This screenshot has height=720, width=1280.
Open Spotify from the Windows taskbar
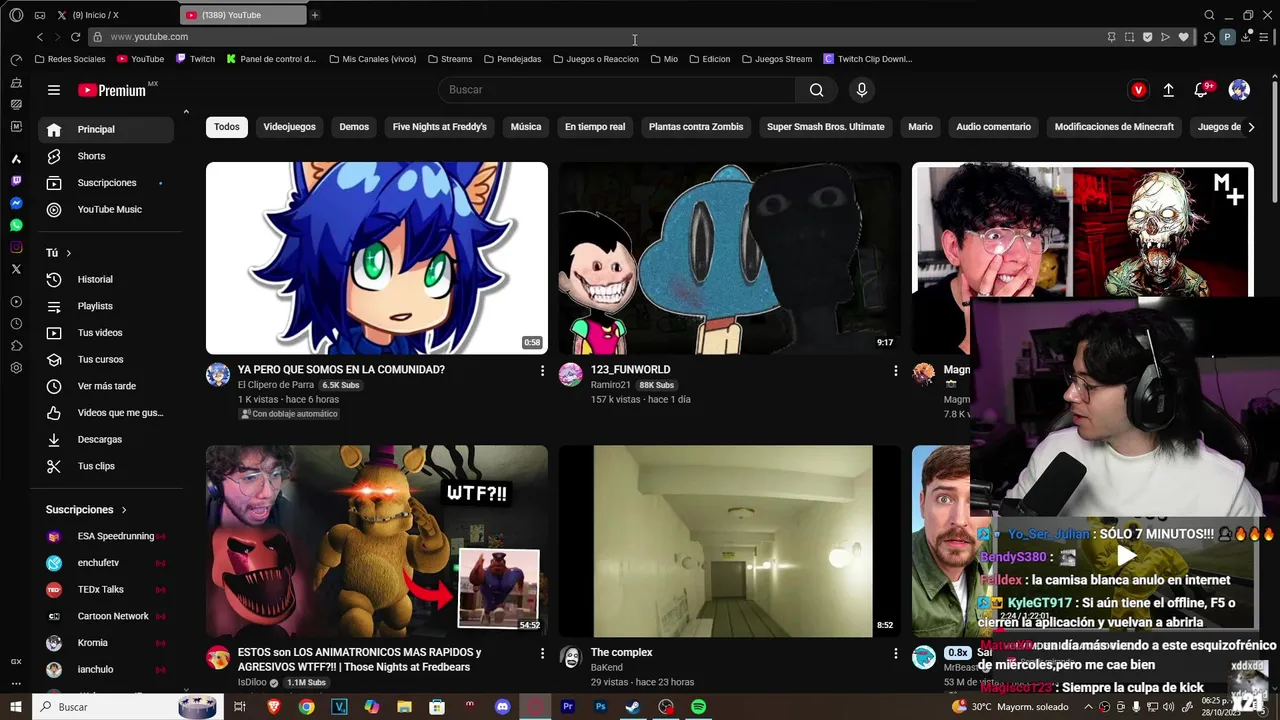[x=699, y=707]
